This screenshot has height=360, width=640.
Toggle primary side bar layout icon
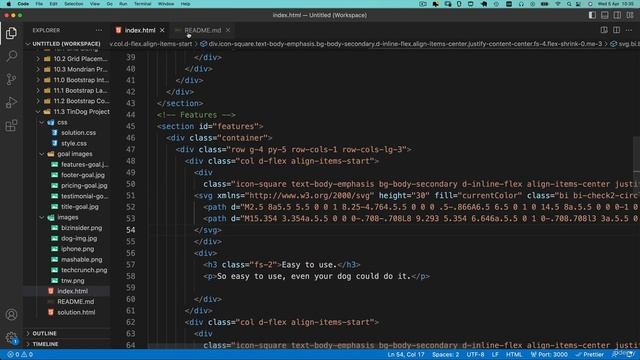click(x=592, y=15)
